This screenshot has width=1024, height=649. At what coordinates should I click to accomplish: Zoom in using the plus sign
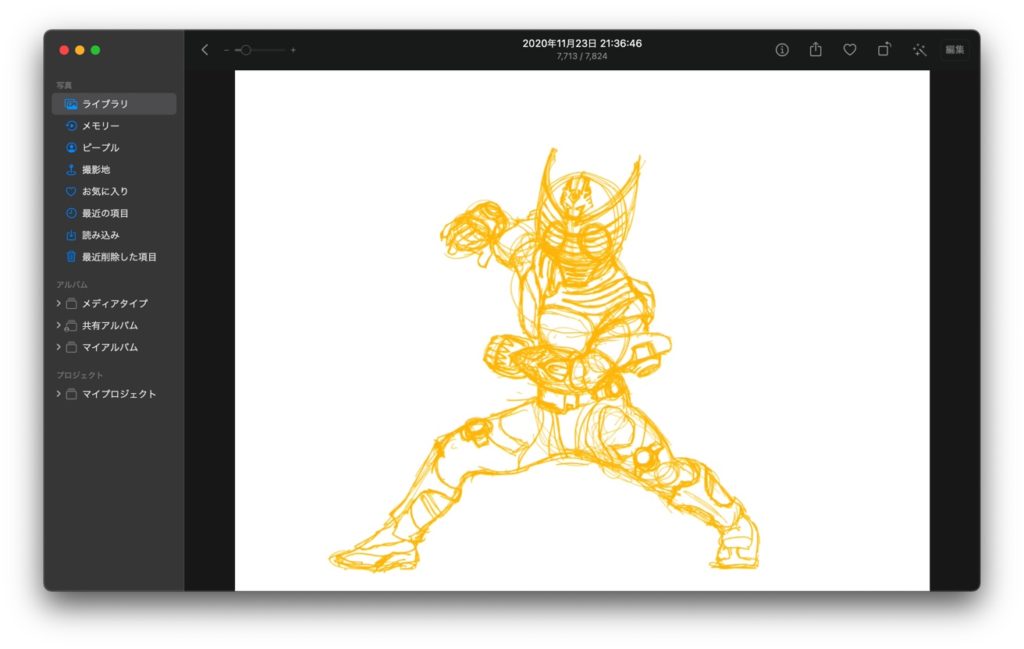(293, 50)
